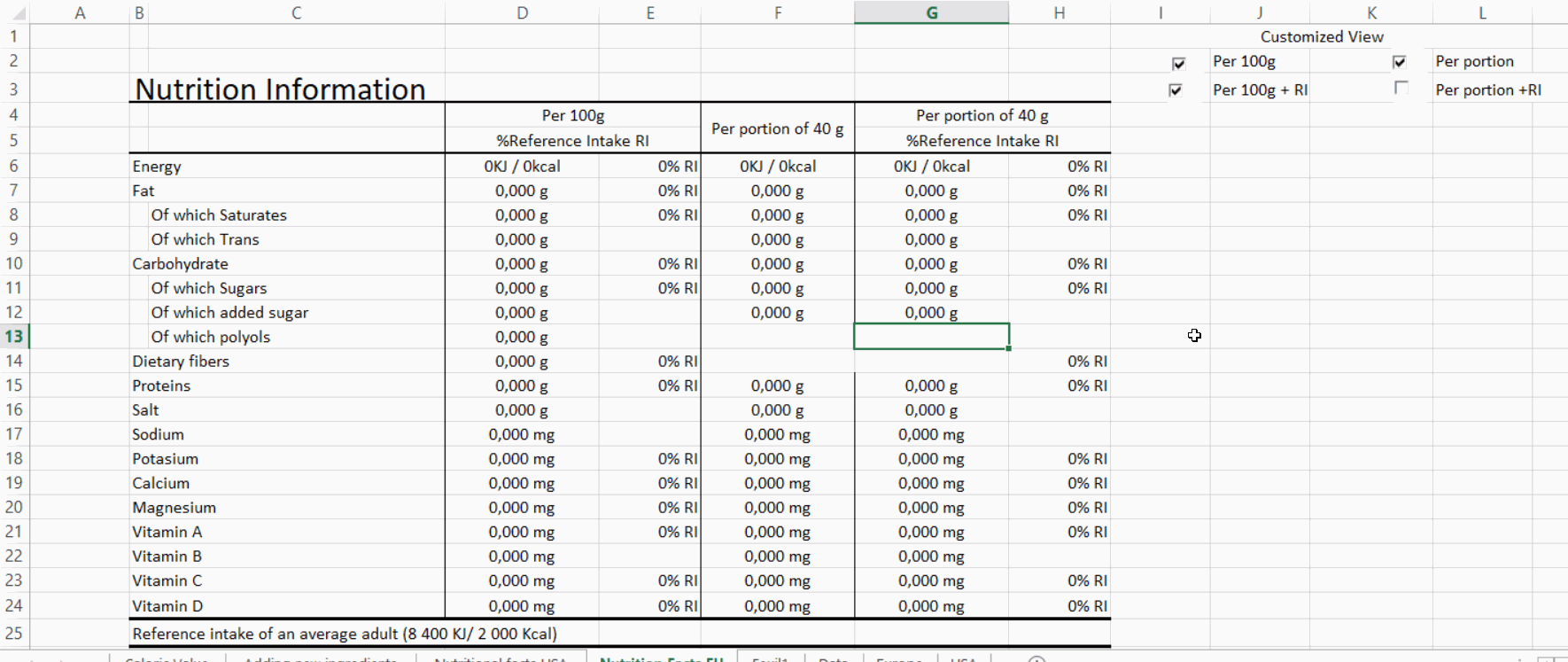Switch to the Europe sheet tab
This screenshot has width=1568, height=662.
899,658
